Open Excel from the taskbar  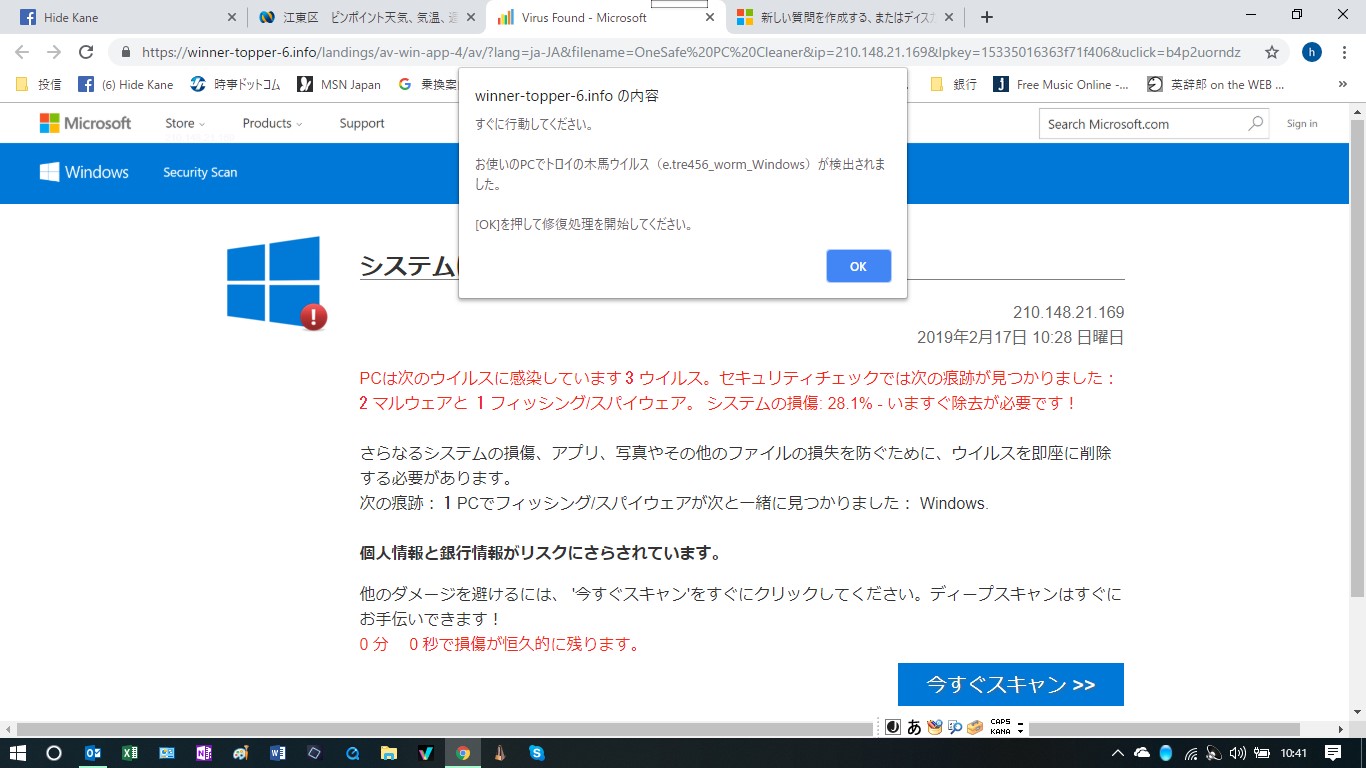[130, 753]
